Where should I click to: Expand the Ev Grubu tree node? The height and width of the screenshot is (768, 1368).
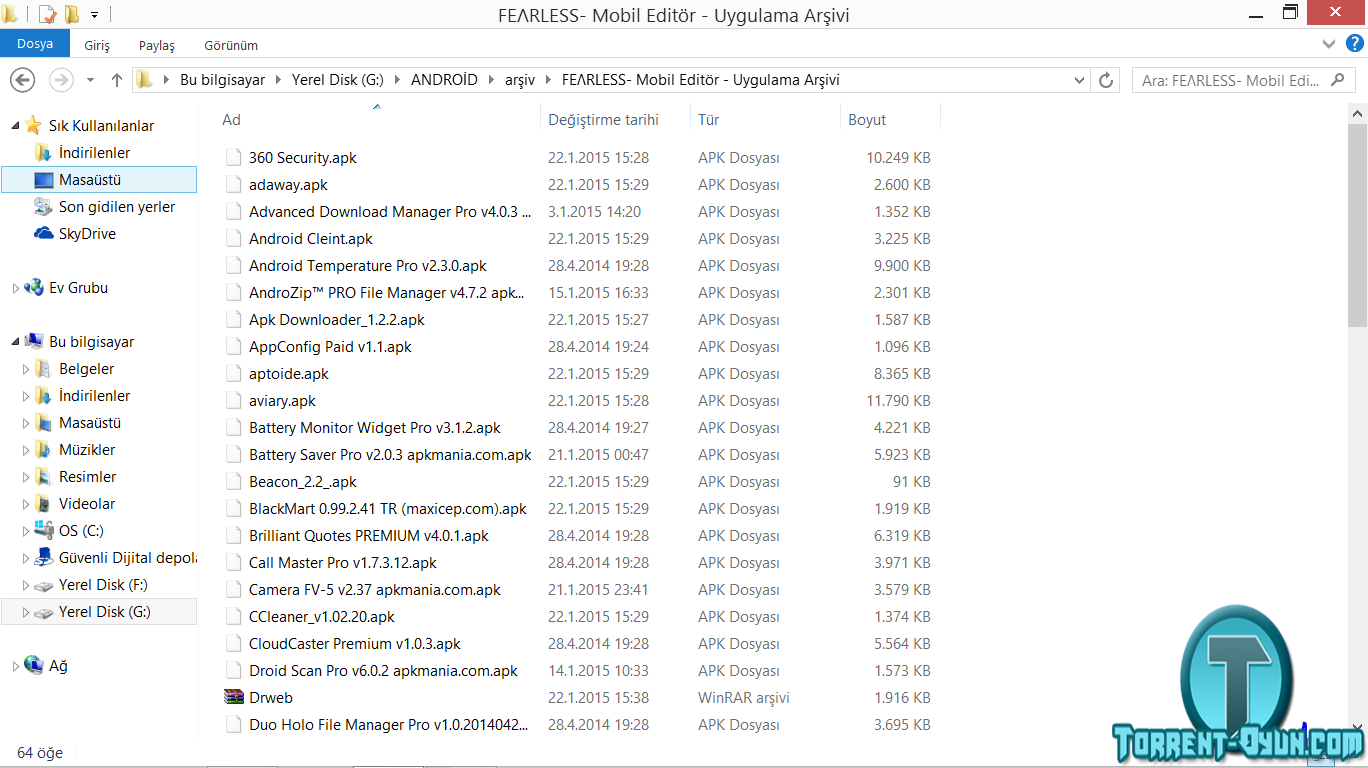tap(15, 289)
